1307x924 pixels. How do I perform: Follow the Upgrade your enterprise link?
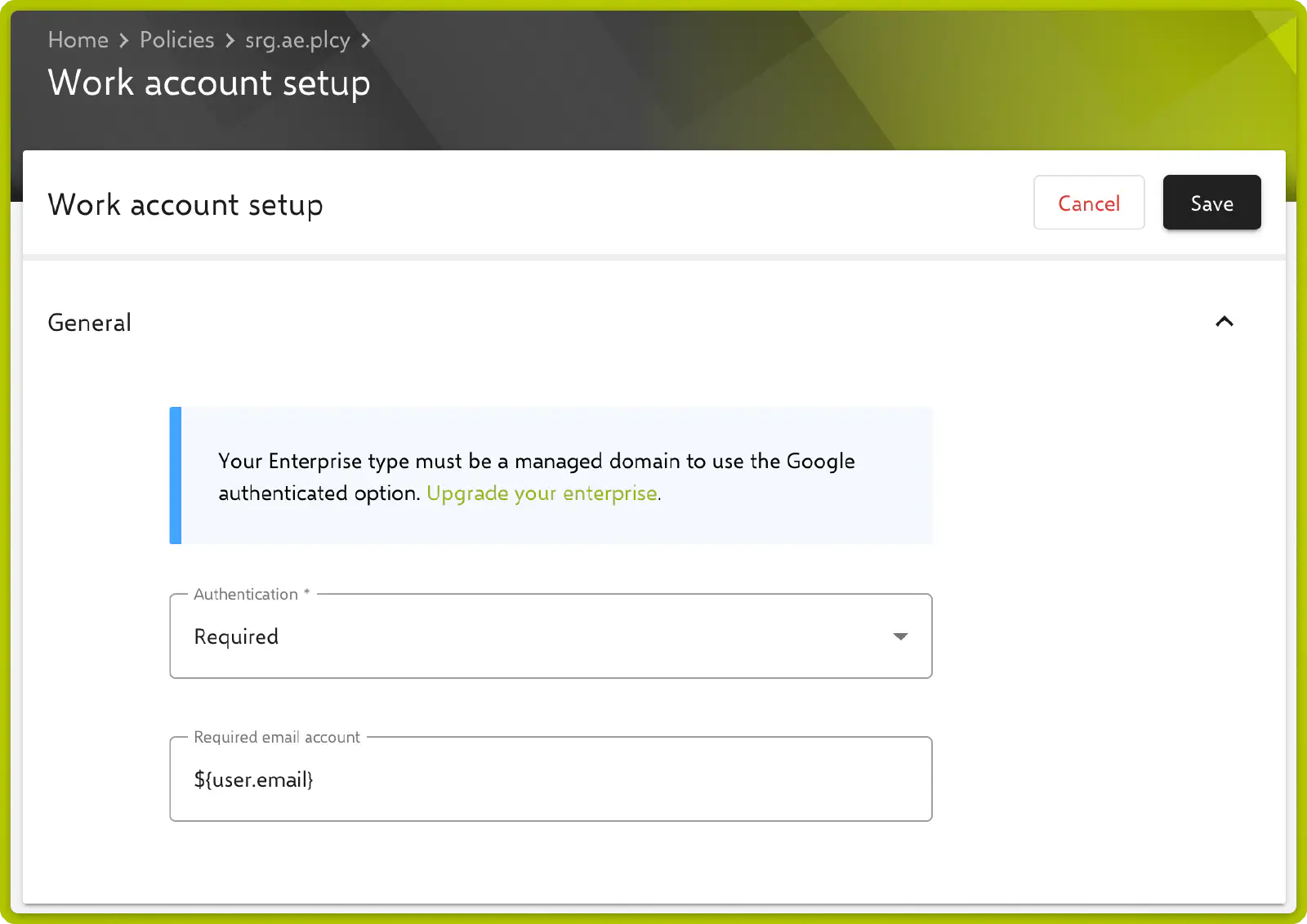point(542,493)
